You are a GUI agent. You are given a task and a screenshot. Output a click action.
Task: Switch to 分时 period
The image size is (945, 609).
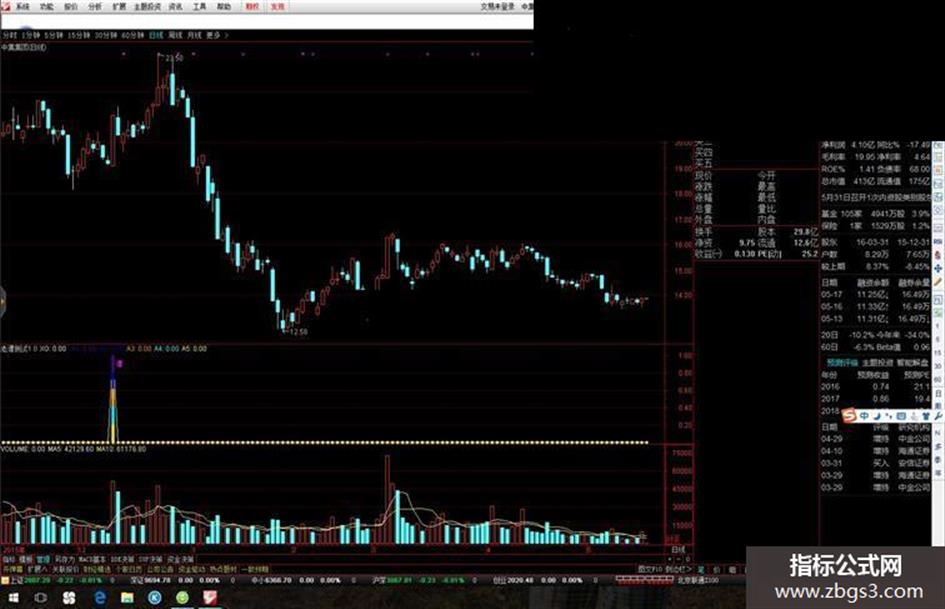point(10,36)
